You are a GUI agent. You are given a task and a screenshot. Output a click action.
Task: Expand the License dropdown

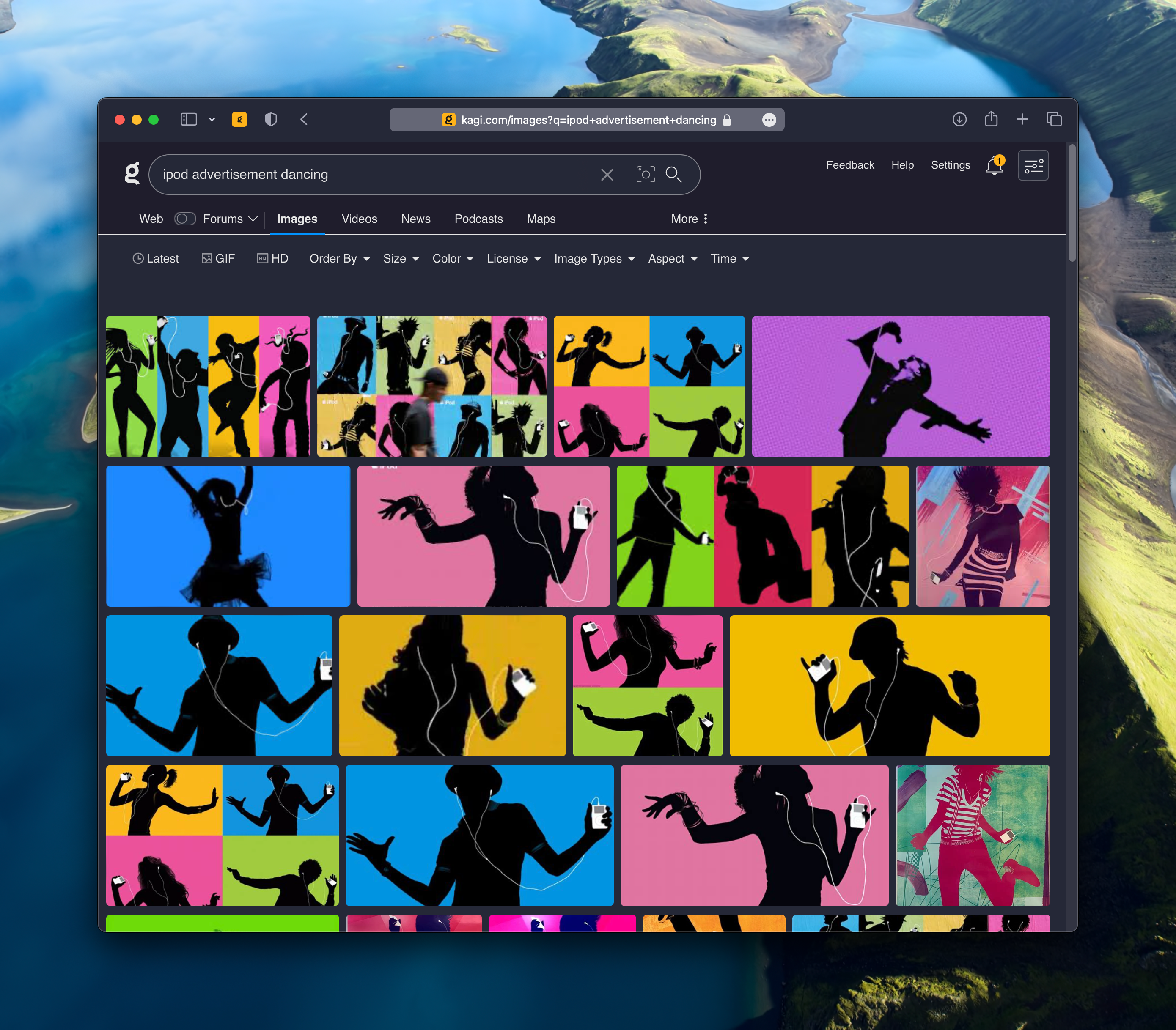click(514, 259)
